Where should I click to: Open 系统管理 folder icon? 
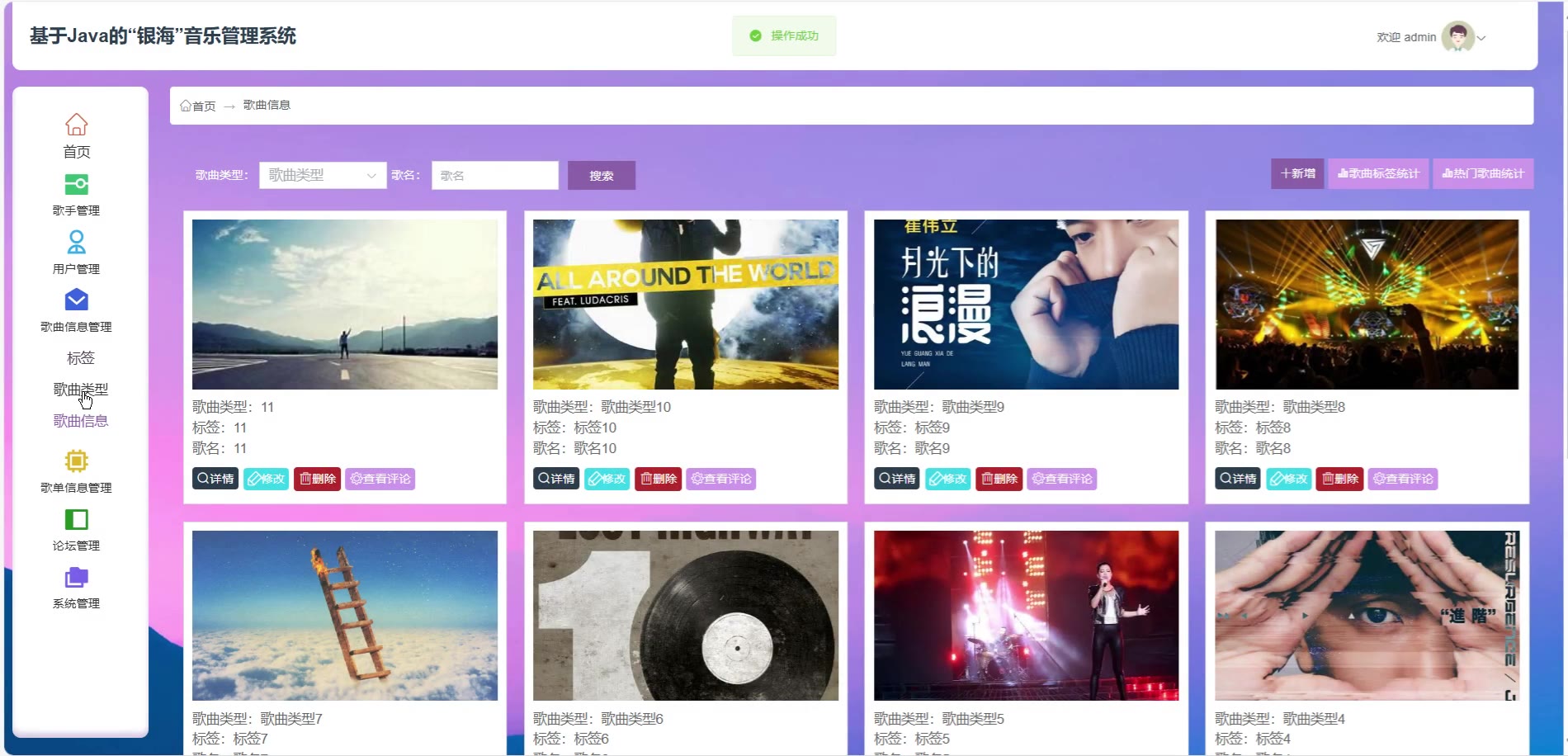pyautogui.click(x=77, y=577)
